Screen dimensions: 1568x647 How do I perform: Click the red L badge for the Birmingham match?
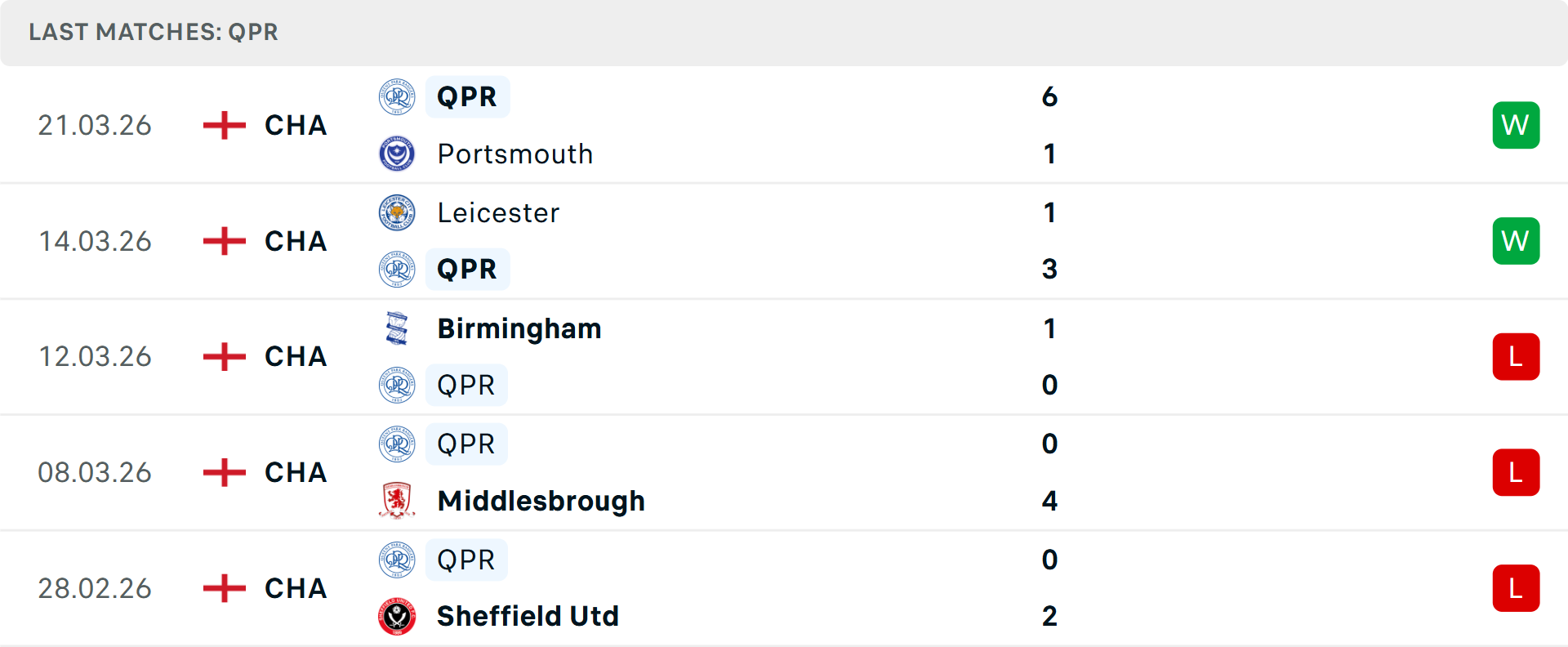(x=1516, y=357)
